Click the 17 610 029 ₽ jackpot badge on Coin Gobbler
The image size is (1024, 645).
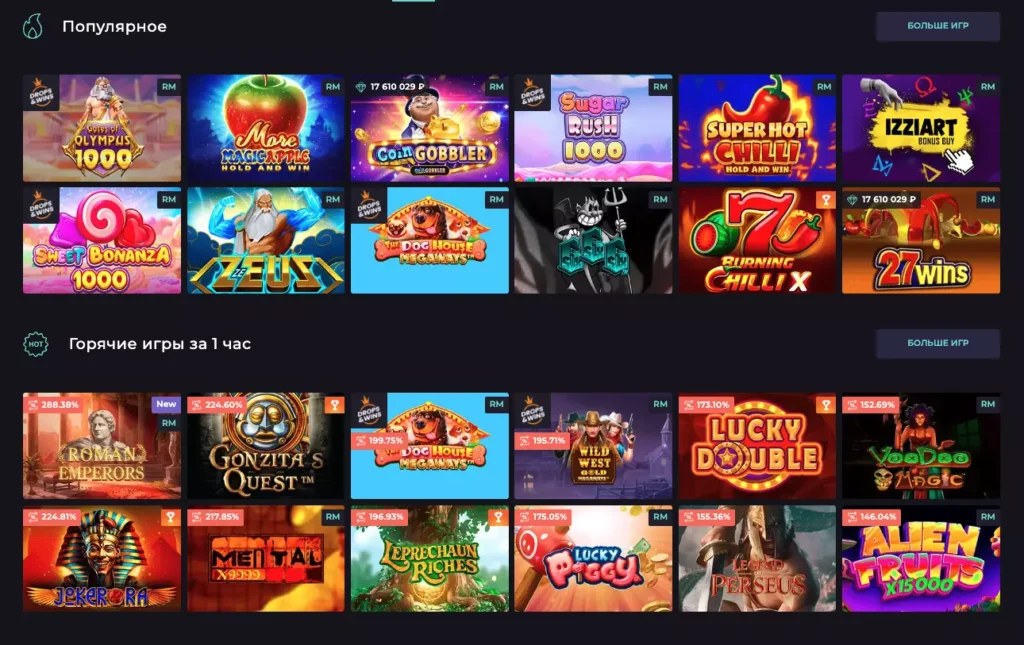[x=391, y=86]
